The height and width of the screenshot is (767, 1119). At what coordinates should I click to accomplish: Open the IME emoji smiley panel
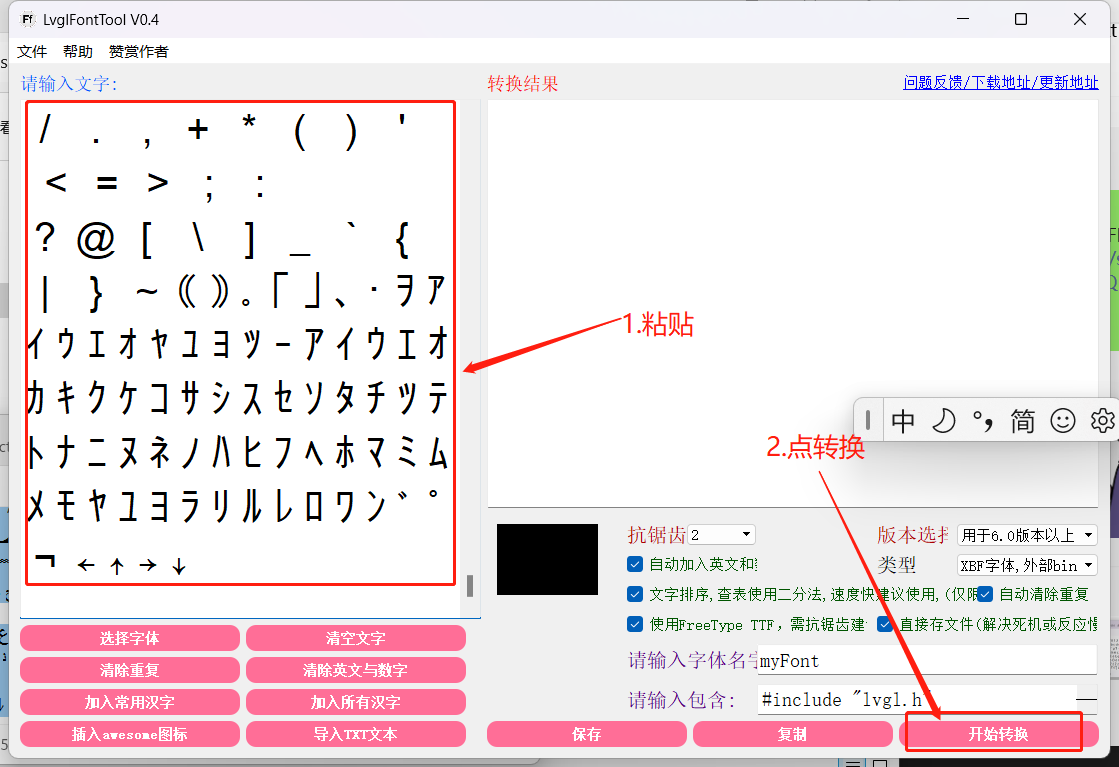(1063, 421)
